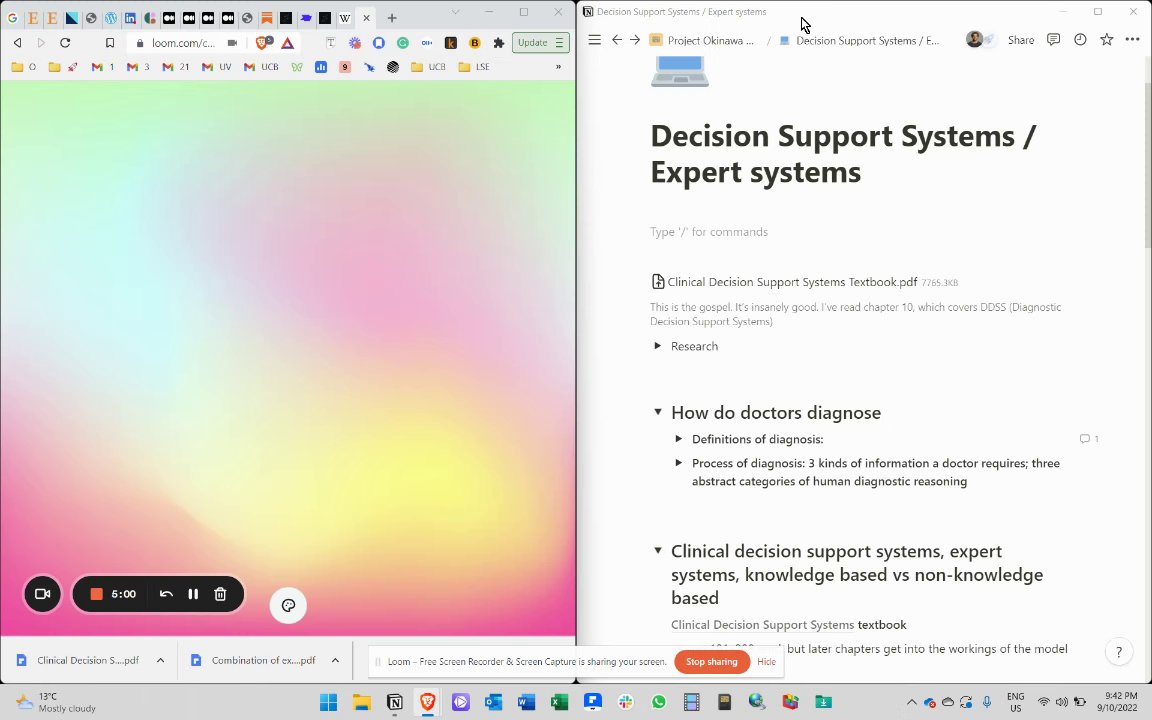Hide the Loom screen sharing banner
Screen dimensions: 1152x720
766,662
